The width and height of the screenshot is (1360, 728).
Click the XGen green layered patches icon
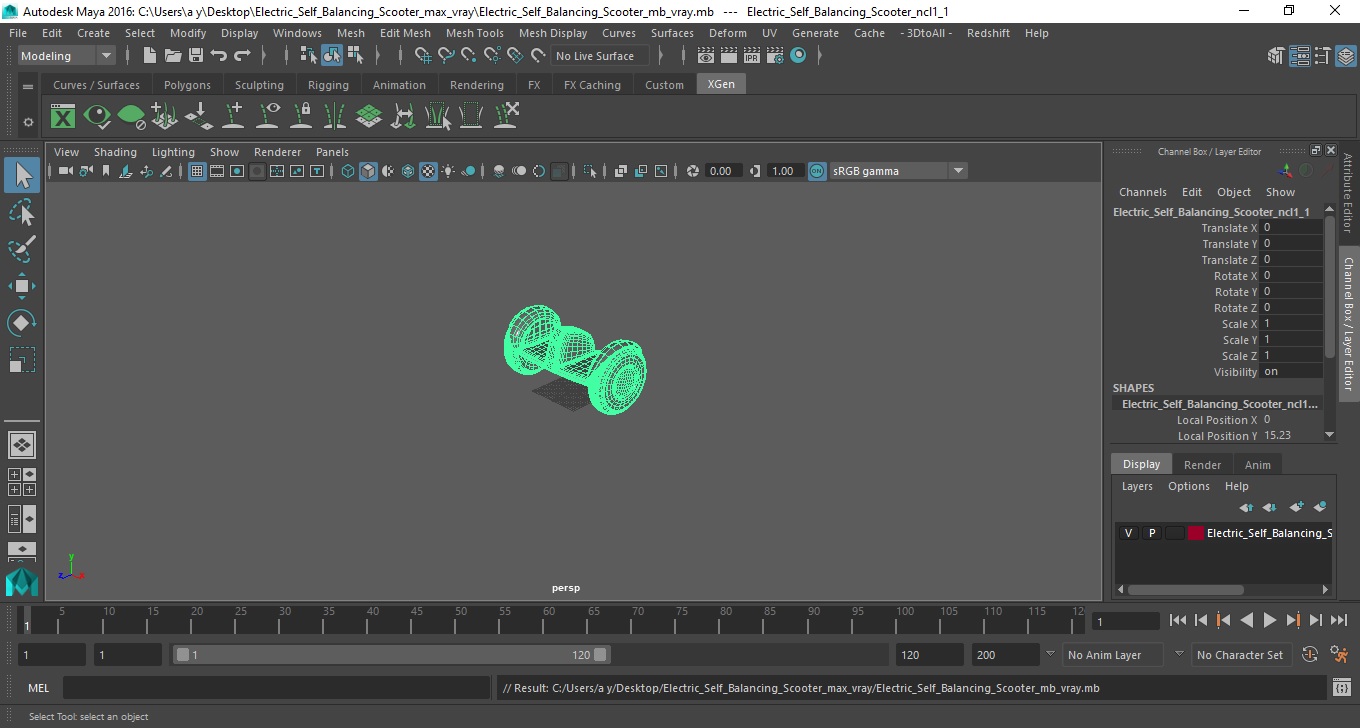[369, 117]
